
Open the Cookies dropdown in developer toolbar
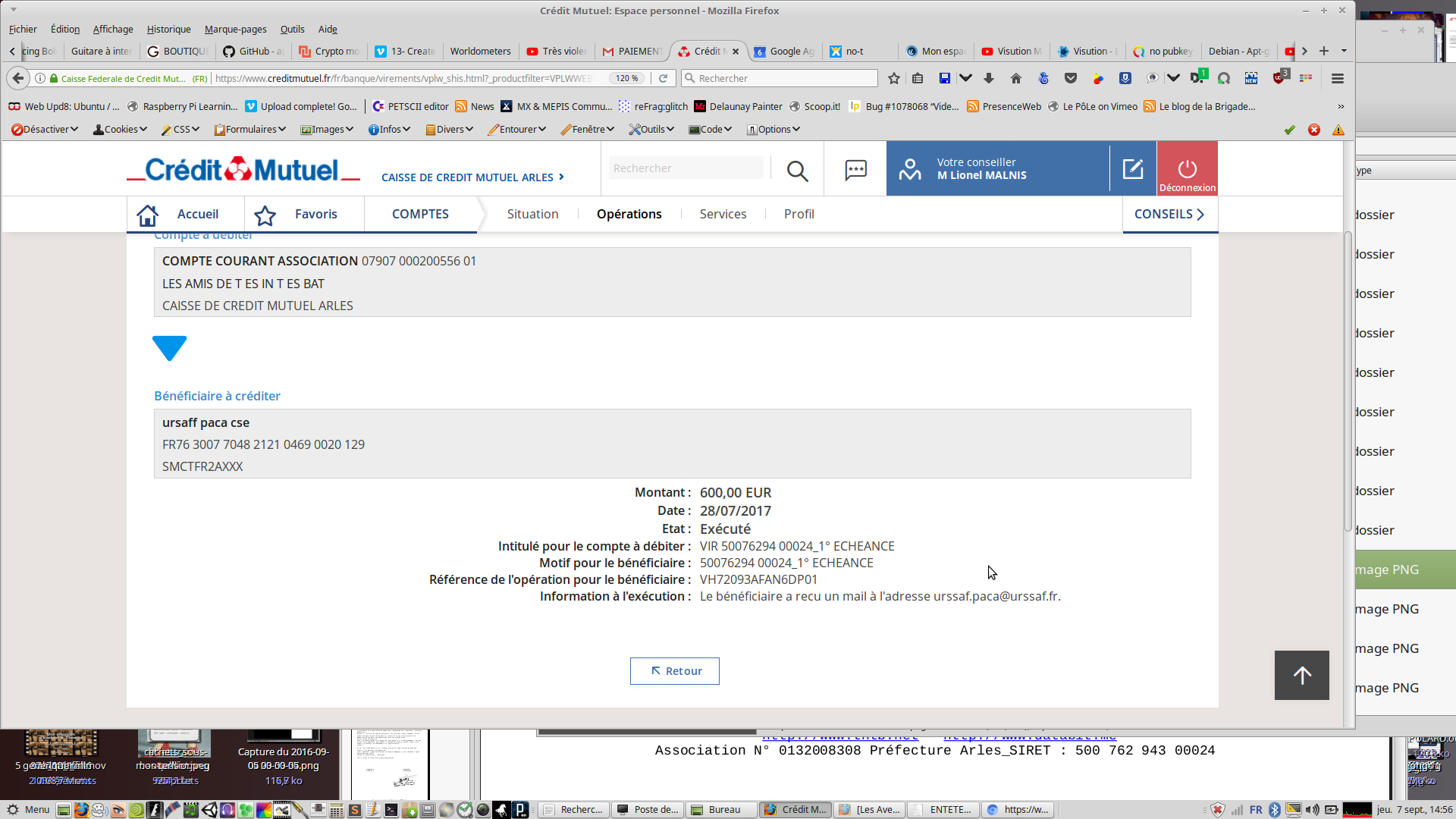120,129
